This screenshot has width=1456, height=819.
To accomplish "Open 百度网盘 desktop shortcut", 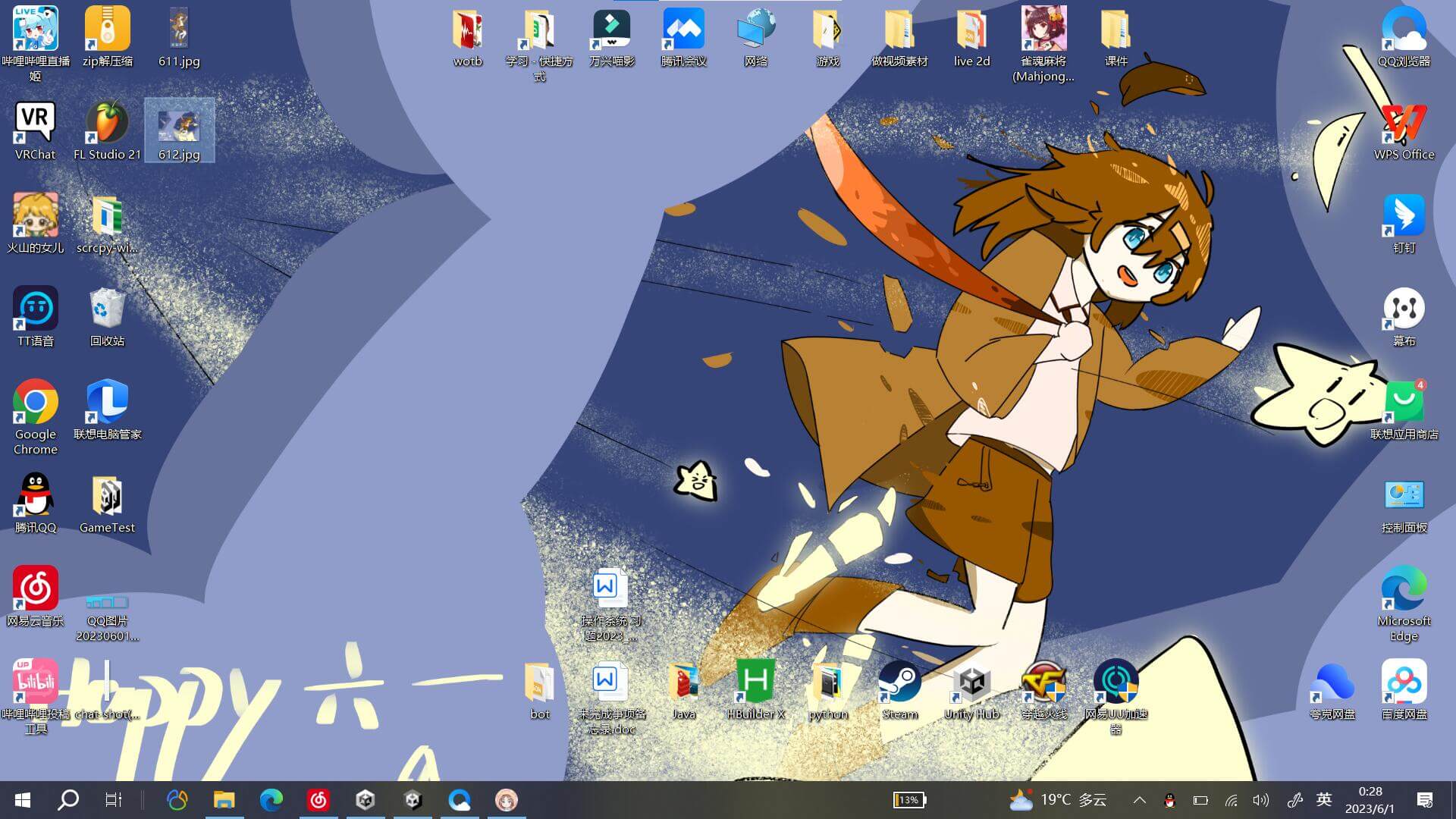I will 1404,690.
